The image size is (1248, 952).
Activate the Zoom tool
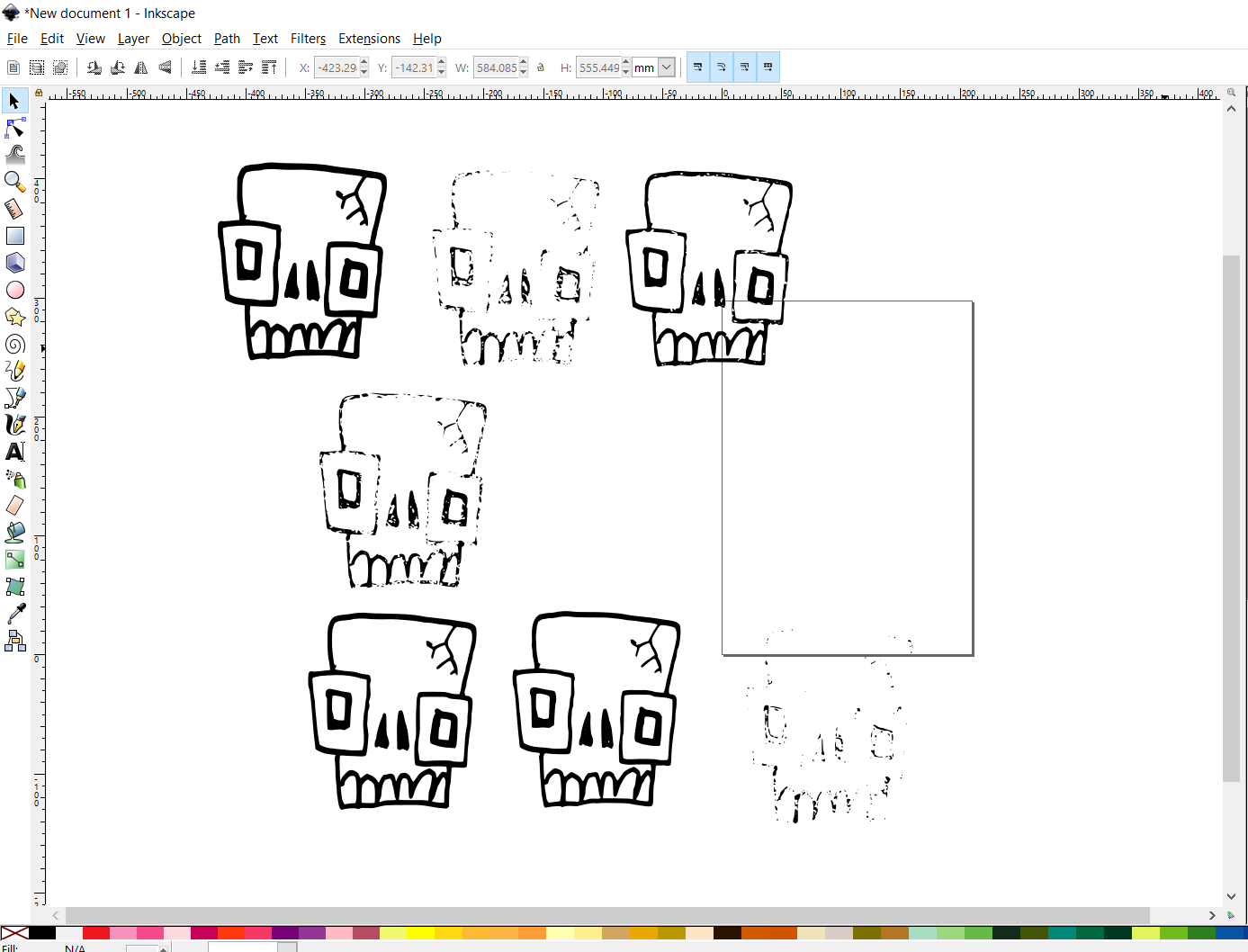coord(14,181)
